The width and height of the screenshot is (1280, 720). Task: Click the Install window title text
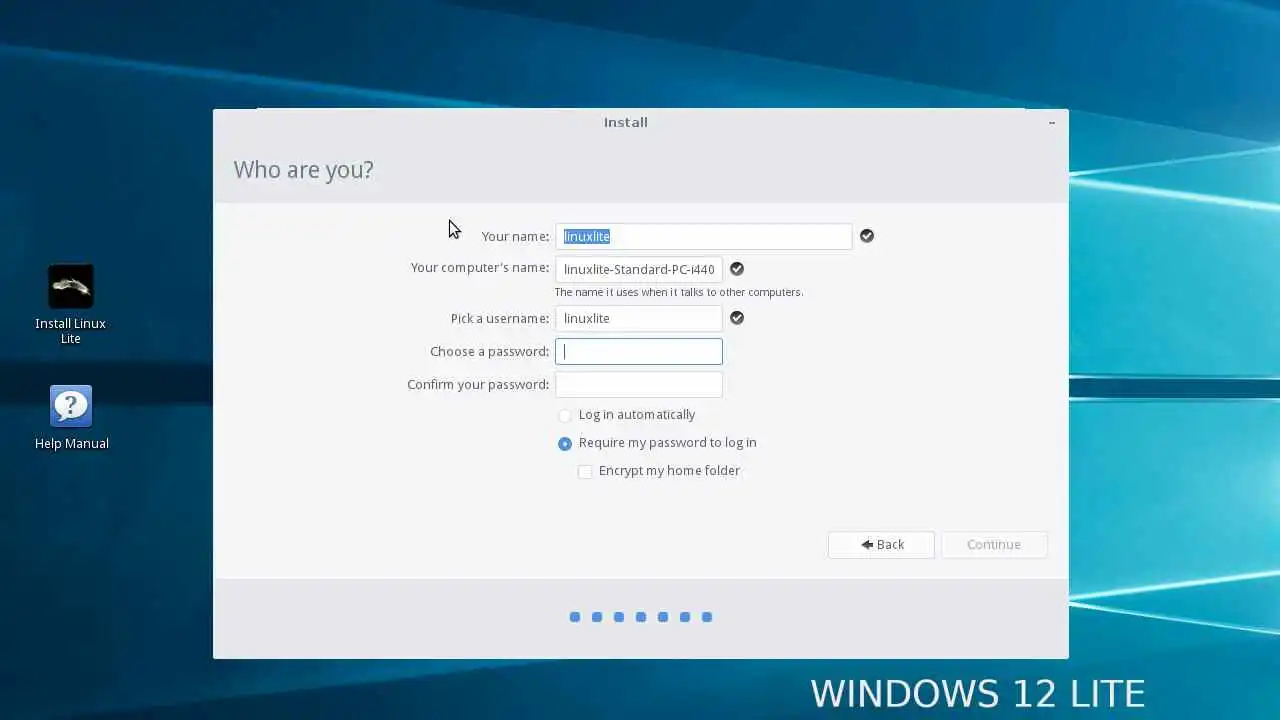pos(626,122)
